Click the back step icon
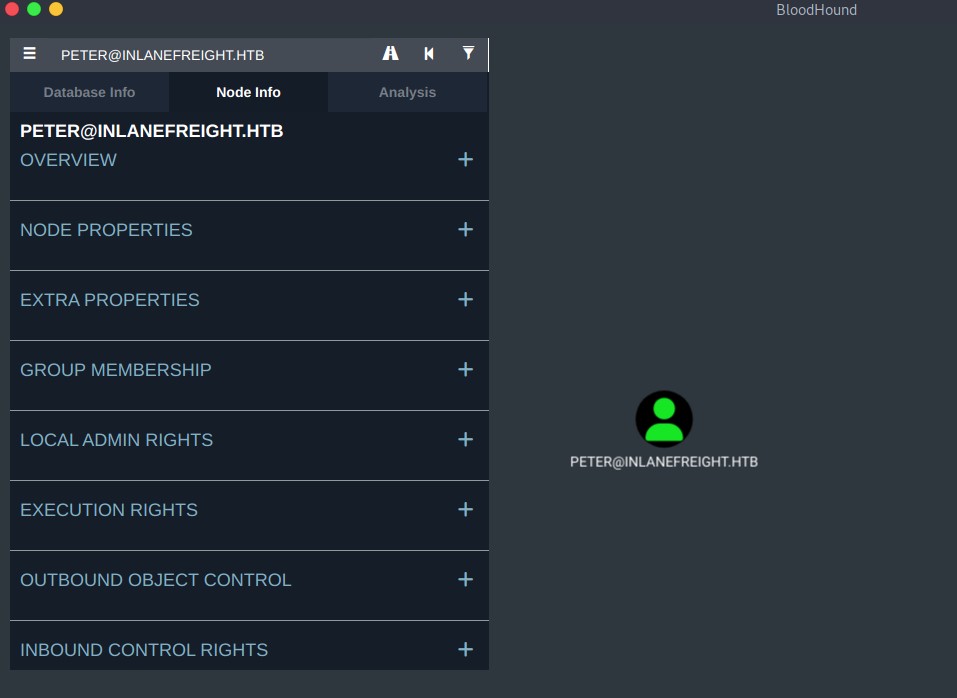This screenshot has height=698, width=957. click(429, 54)
